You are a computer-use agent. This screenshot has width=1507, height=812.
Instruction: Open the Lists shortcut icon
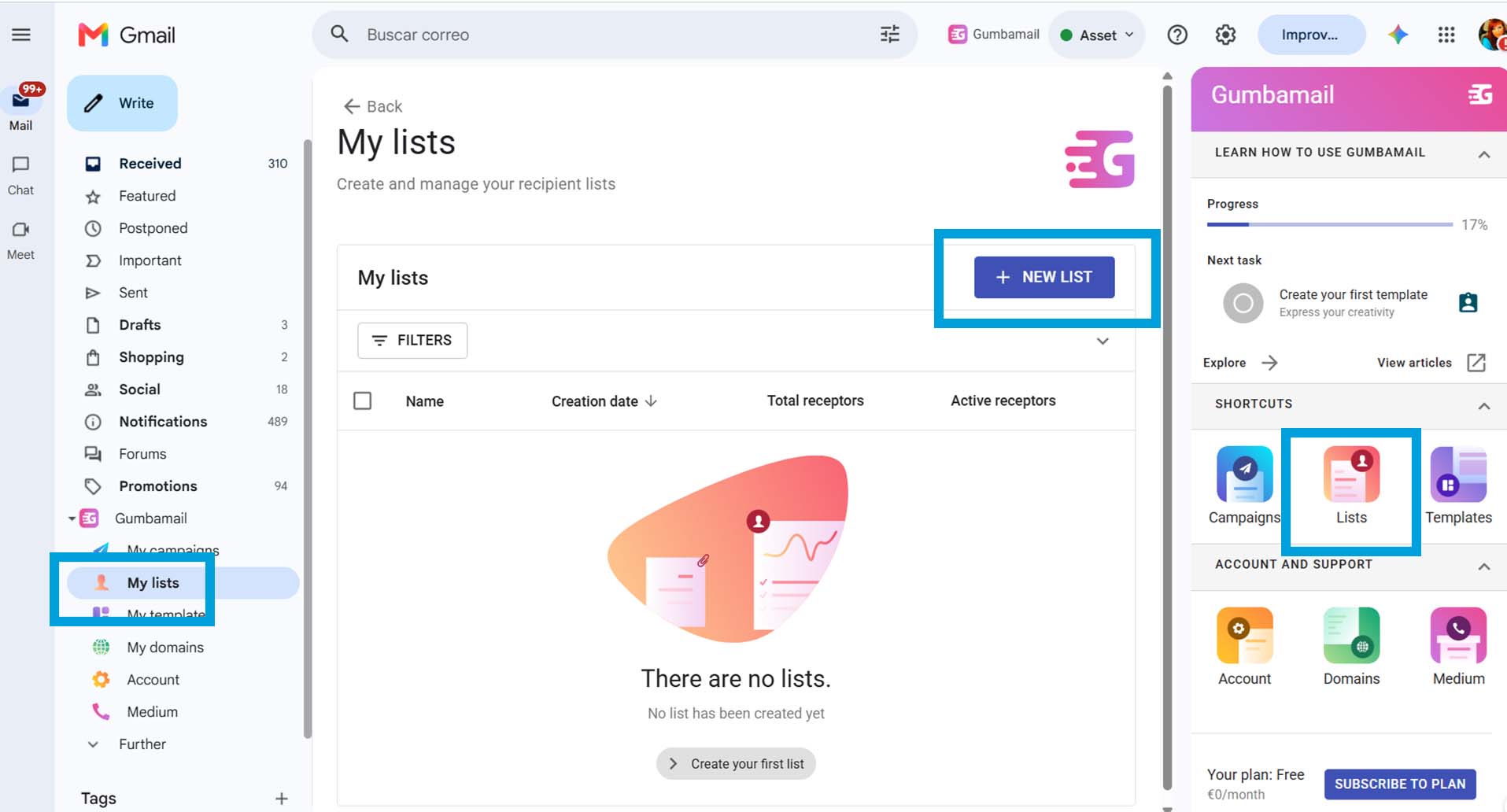(x=1351, y=474)
